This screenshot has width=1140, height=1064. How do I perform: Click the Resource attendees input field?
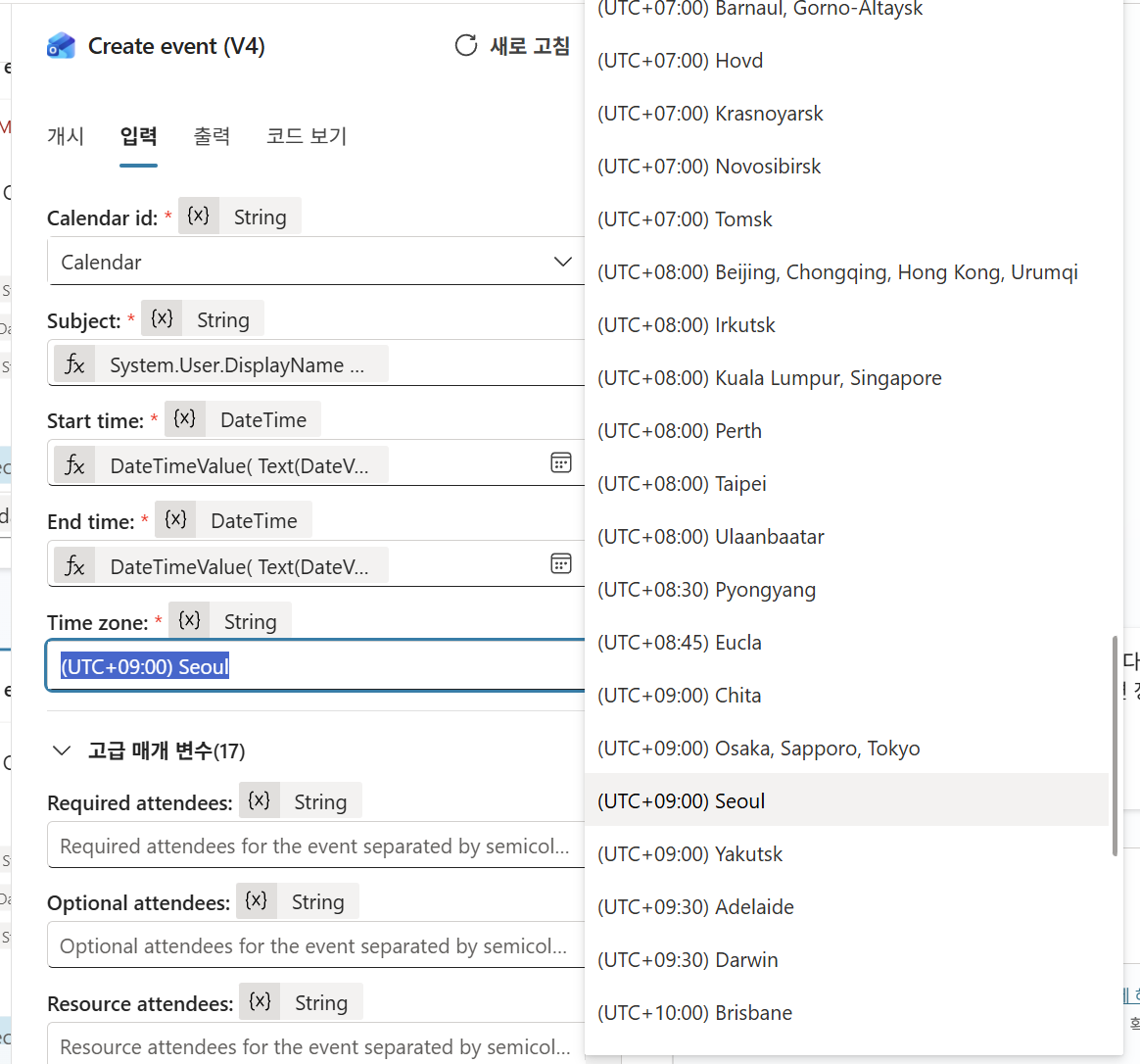pos(316,1045)
